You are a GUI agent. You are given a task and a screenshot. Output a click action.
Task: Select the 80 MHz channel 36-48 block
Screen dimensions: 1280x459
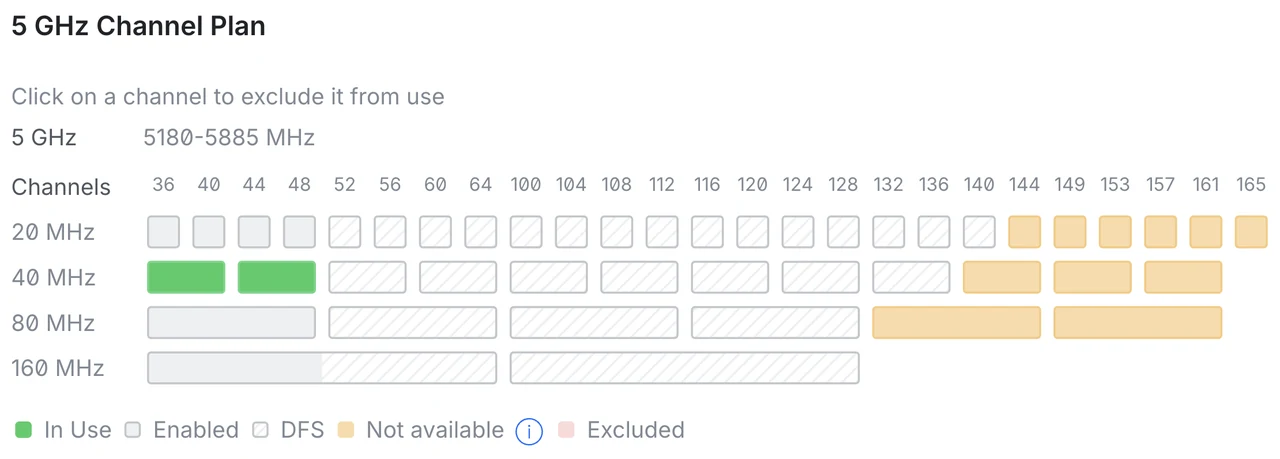pos(231,323)
